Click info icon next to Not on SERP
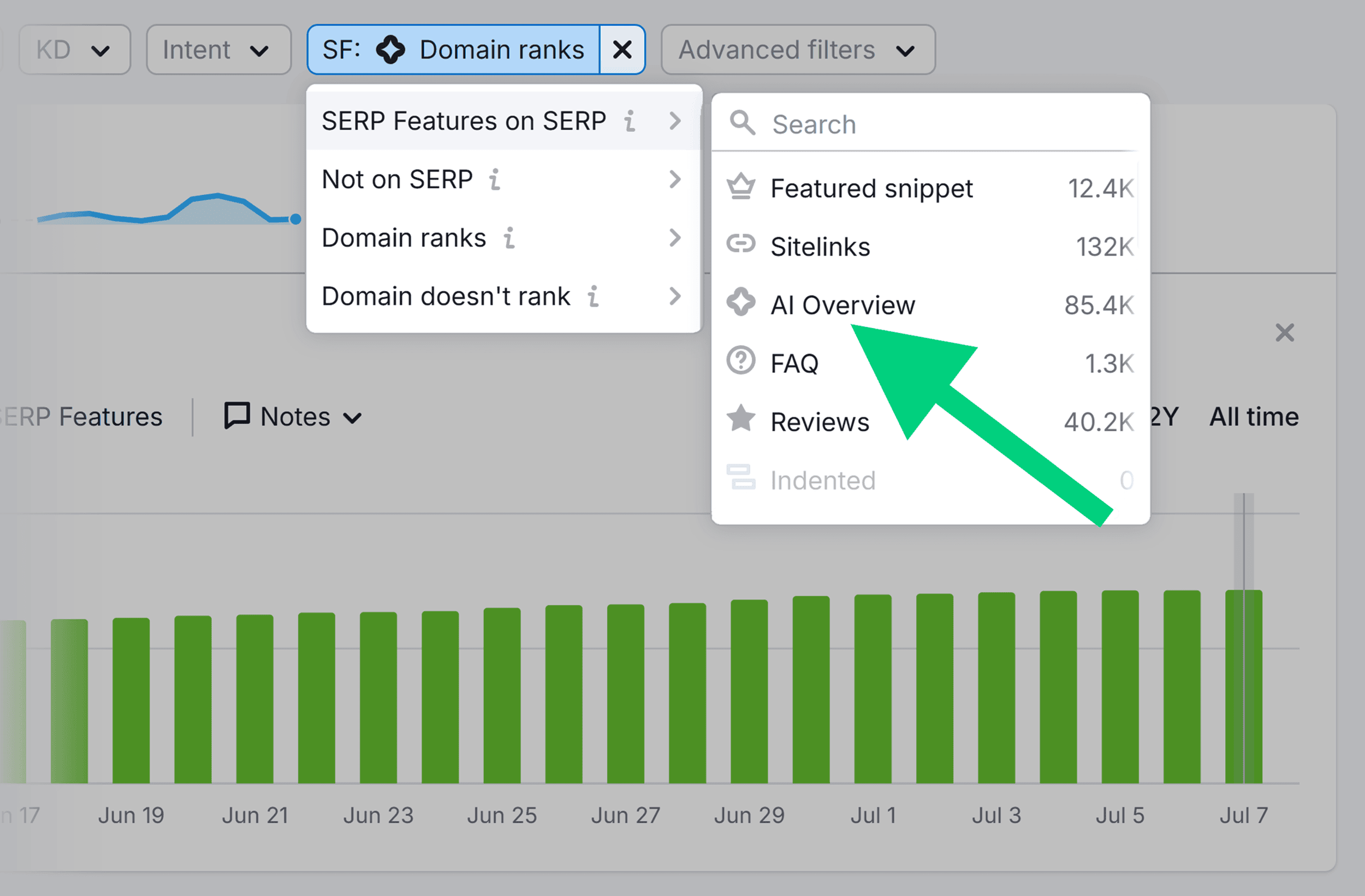 [x=494, y=180]
